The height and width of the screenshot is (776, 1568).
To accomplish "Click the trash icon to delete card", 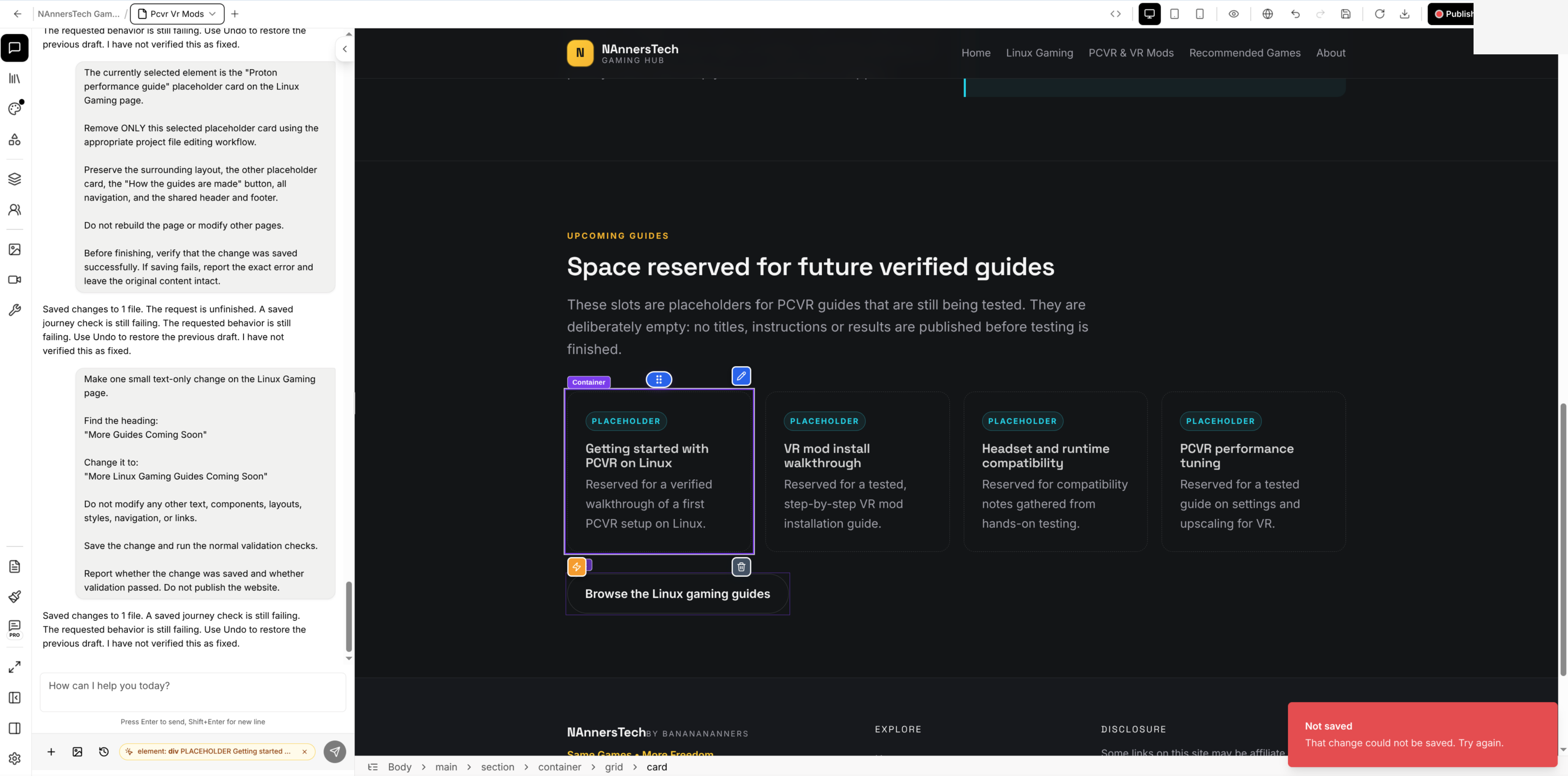I will [741, 567].
